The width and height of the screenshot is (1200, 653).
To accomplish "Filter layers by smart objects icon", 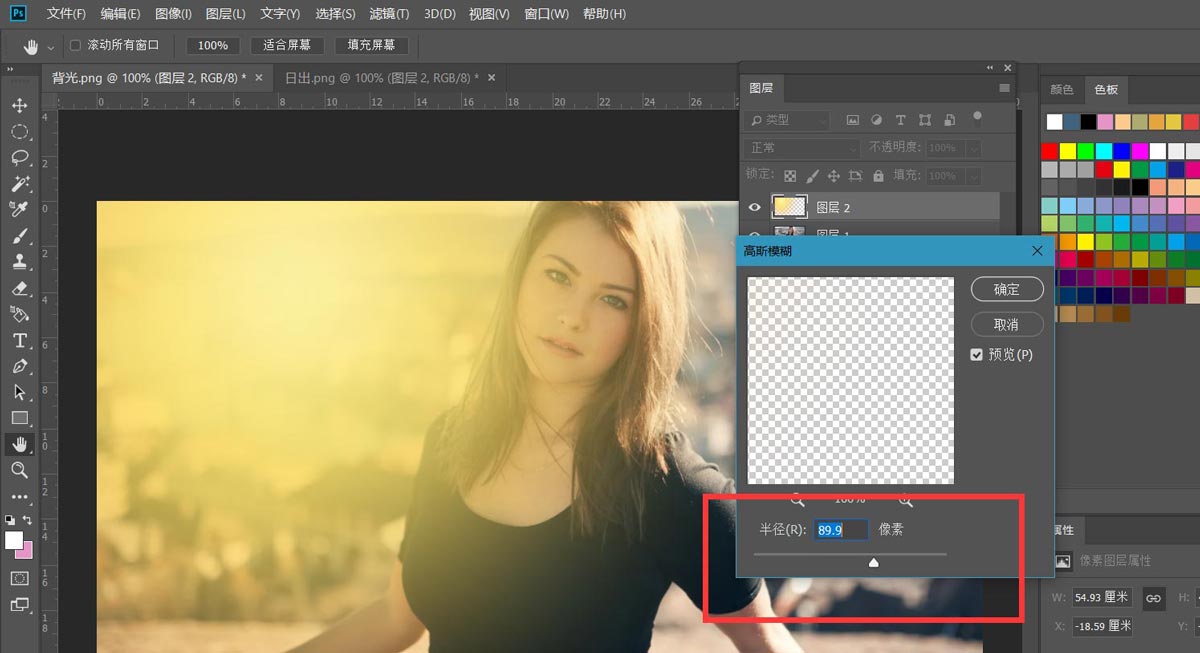I will [948, 120].
